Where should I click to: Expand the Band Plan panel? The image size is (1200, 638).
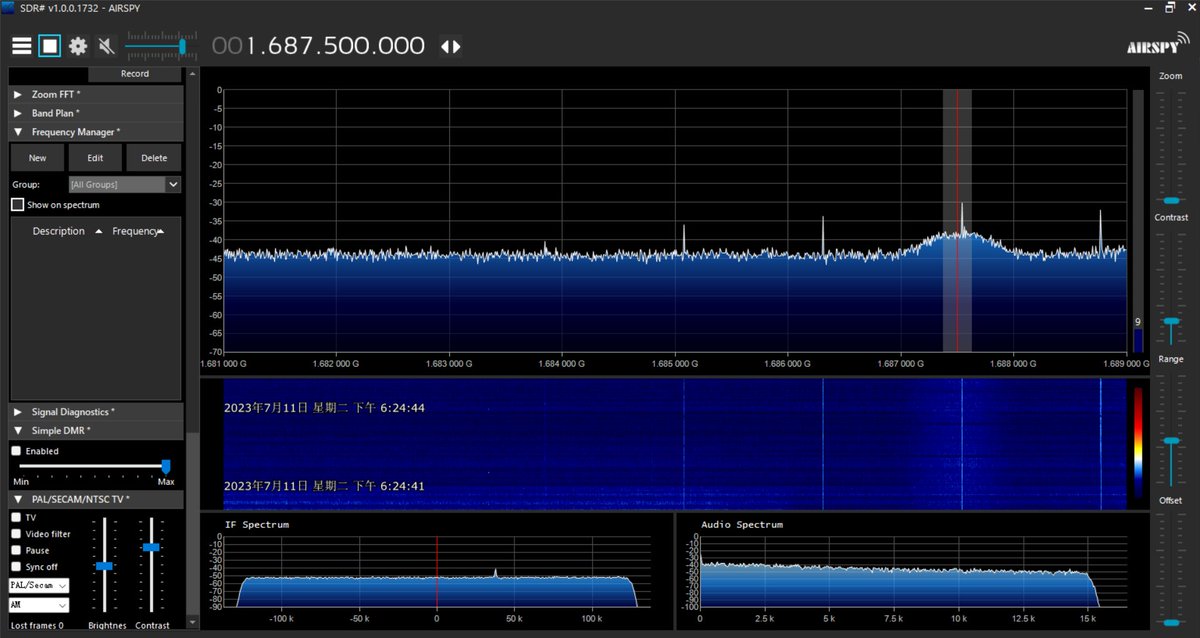pos(96,113)
